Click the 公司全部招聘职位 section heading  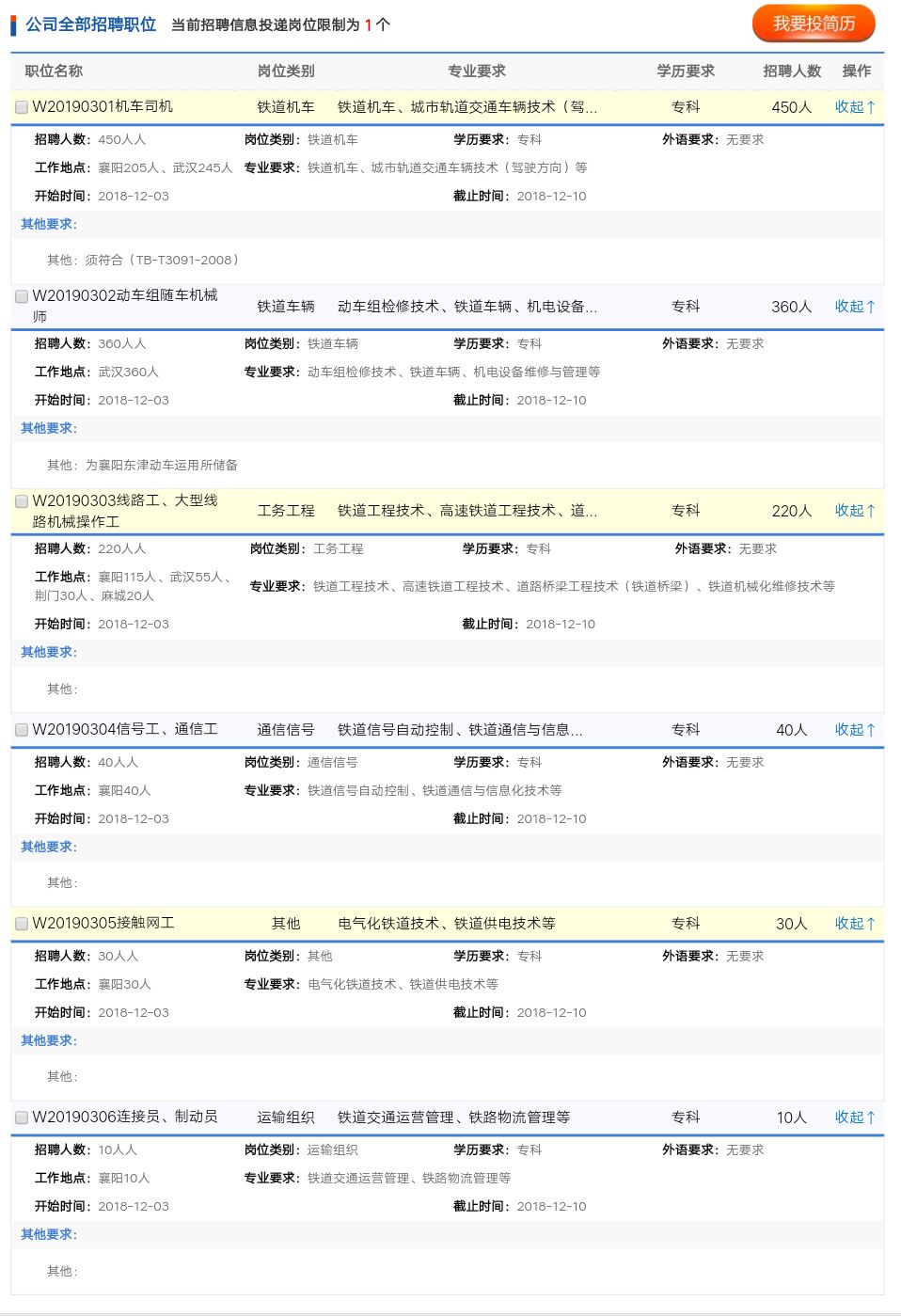click(x=90, y=24)
